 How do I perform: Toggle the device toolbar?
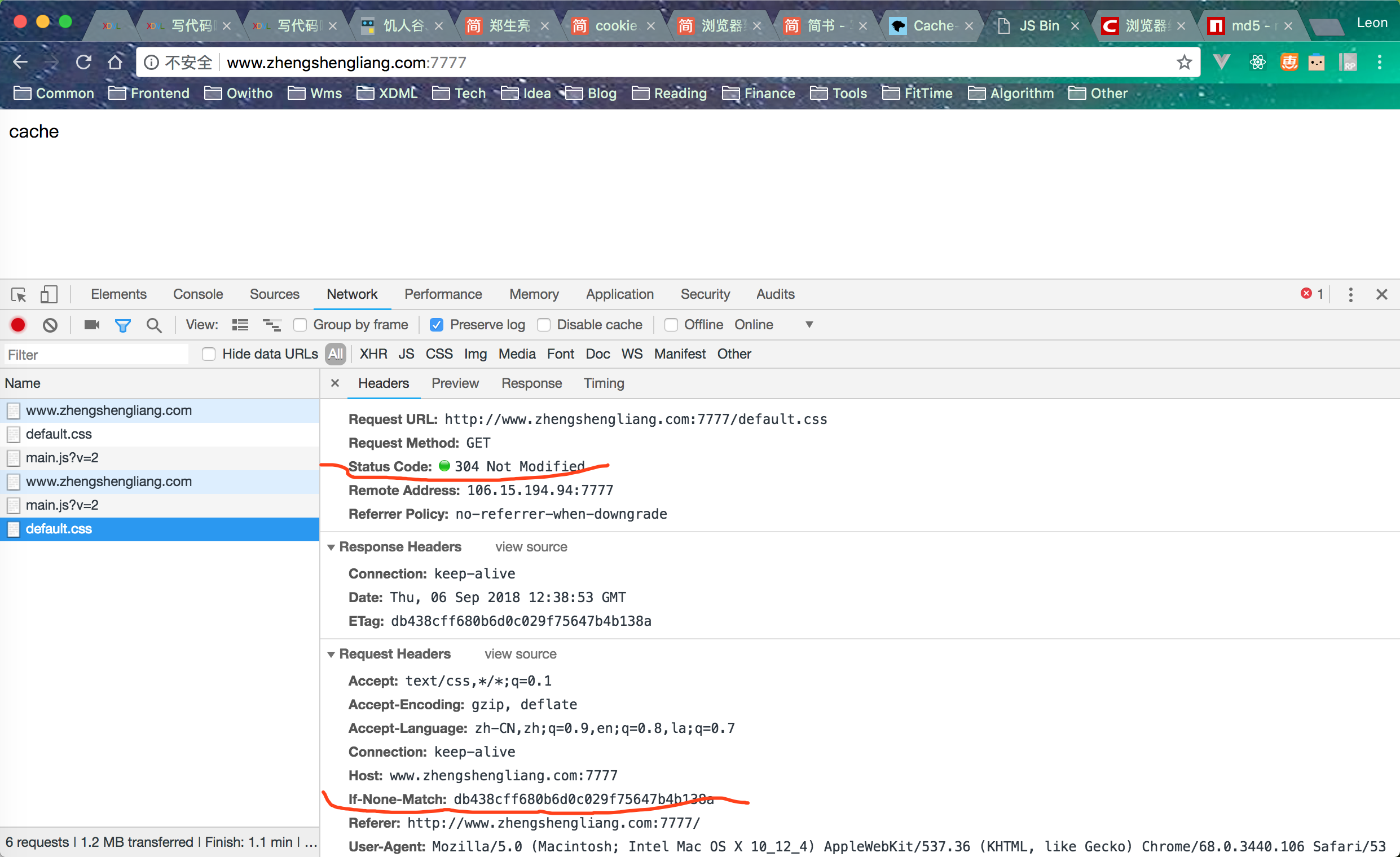(x=49, y=294)
